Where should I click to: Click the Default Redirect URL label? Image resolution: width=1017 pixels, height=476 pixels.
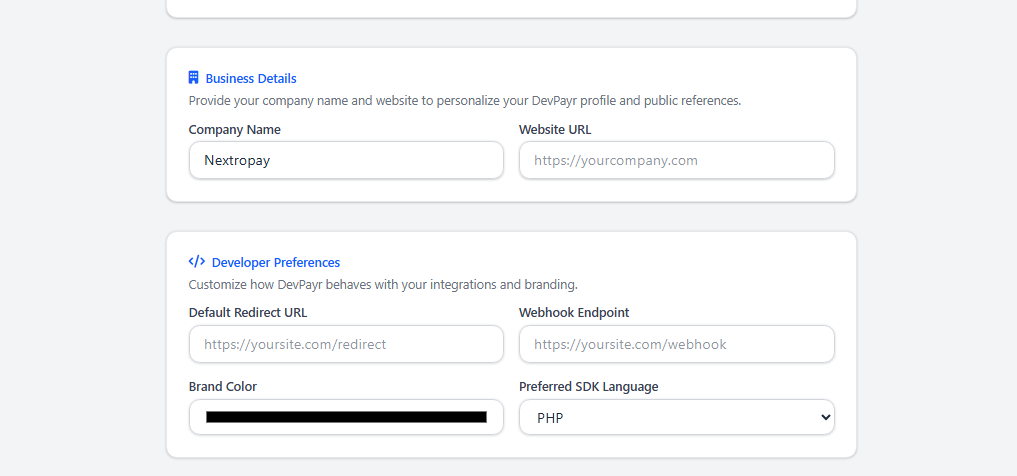(x=248, y=313)
